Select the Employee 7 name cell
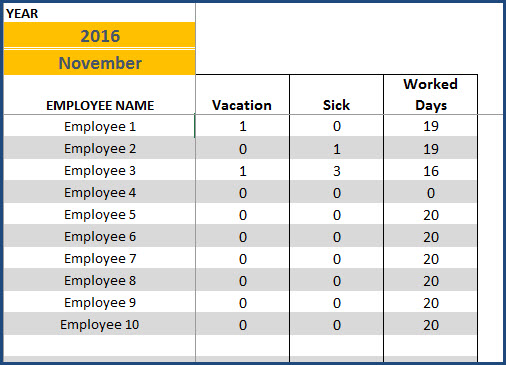Screen dimensions: 506x365 point(100,258)
